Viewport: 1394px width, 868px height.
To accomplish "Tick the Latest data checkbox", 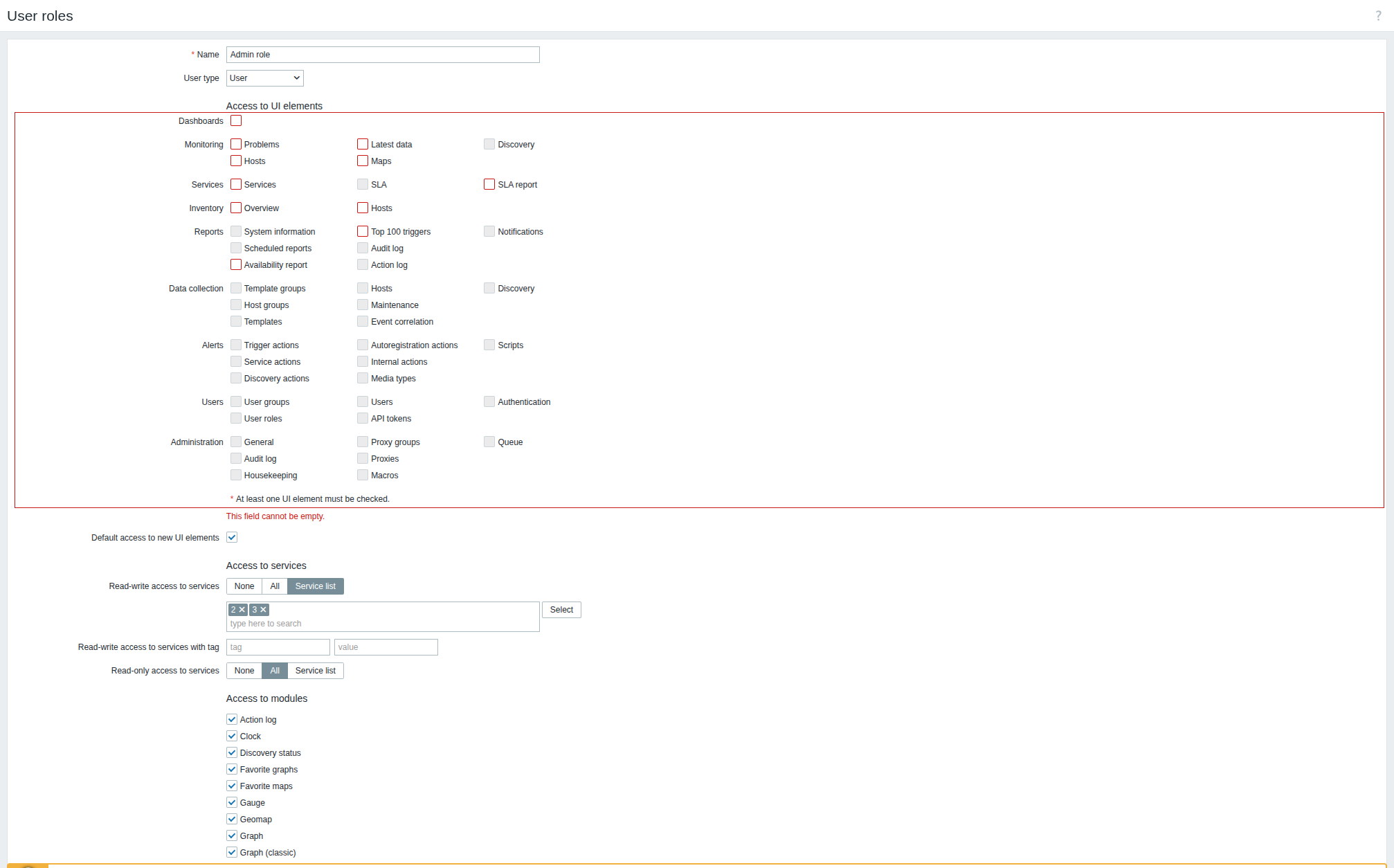I will (363, 145).
